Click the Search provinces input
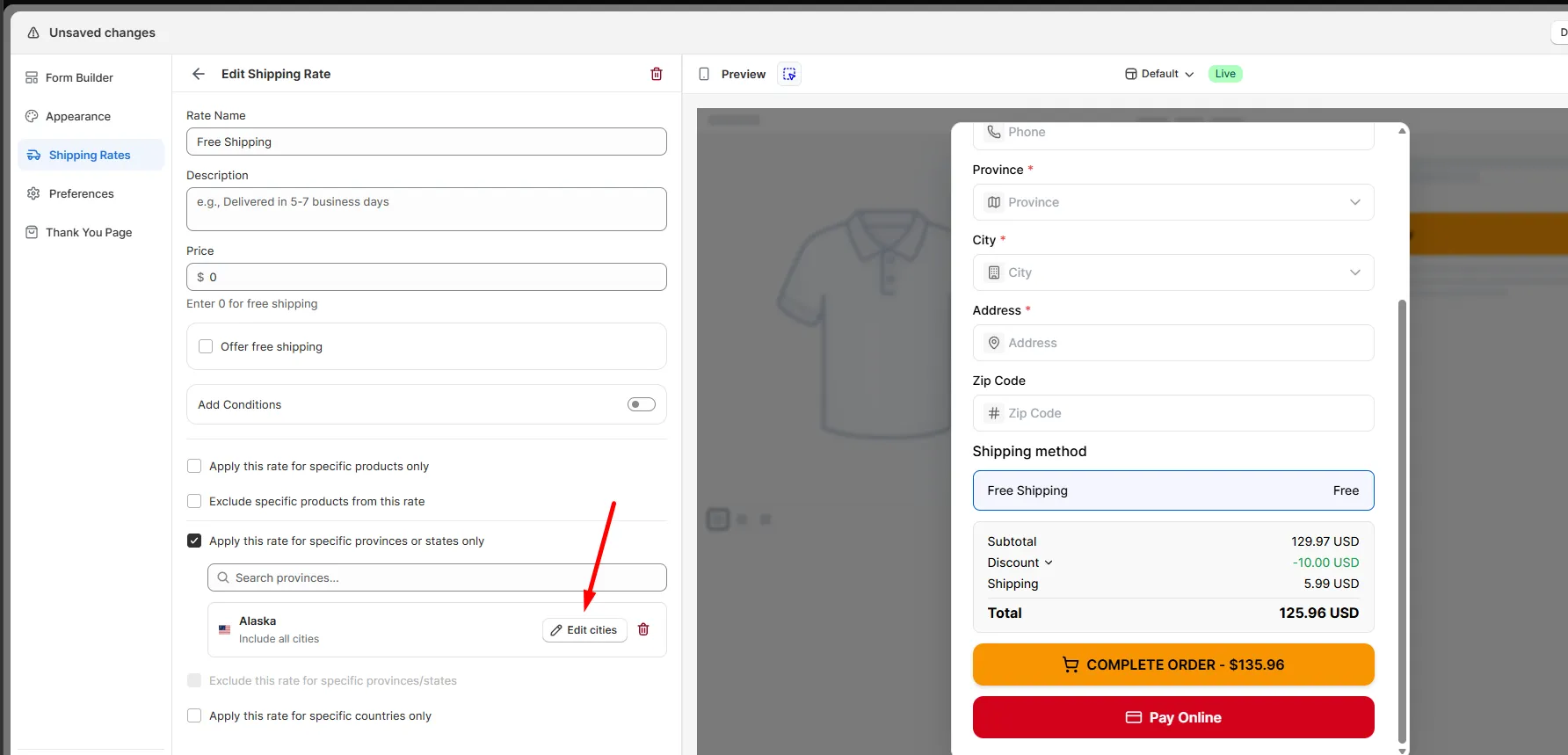1568x755 pixels. (x=437, y=577)
